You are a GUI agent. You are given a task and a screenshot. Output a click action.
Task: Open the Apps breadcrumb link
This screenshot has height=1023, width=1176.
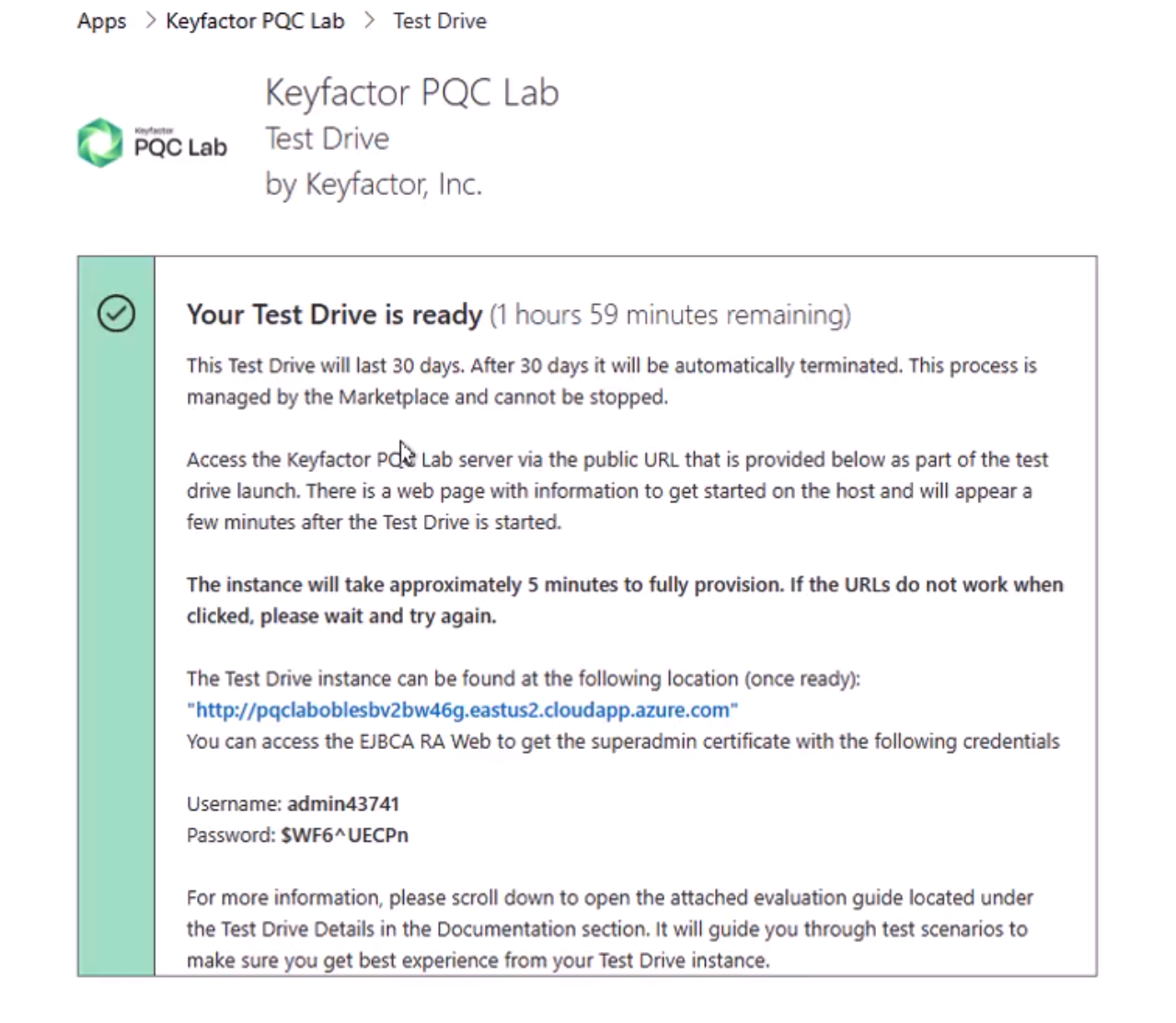100,20
